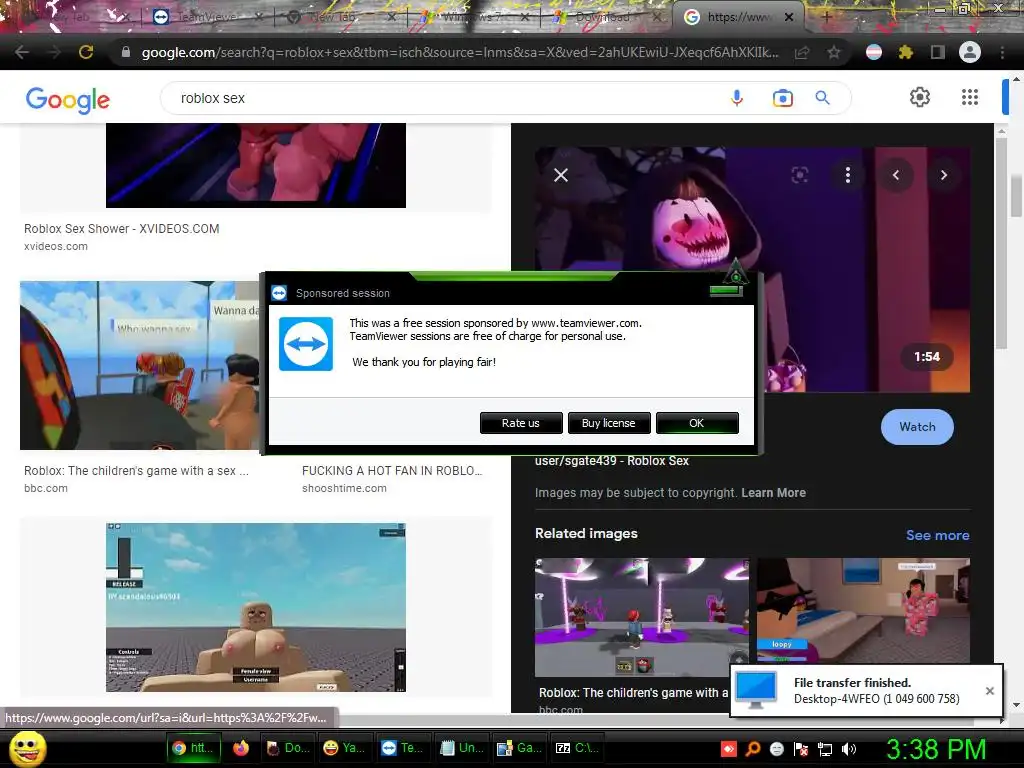The height and width of the screenshot is (768, 1024).
Task: Open the Un... notepad taskbar item
Action: 461,748
